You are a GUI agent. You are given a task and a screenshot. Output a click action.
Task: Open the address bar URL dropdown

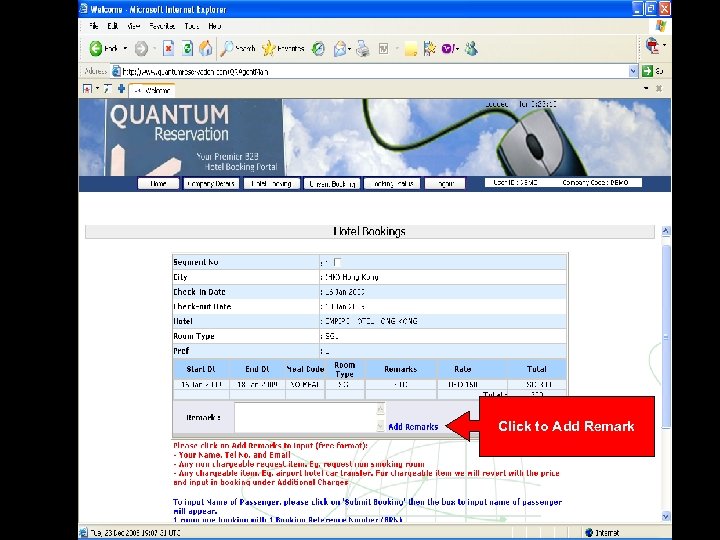coord(633,71)
